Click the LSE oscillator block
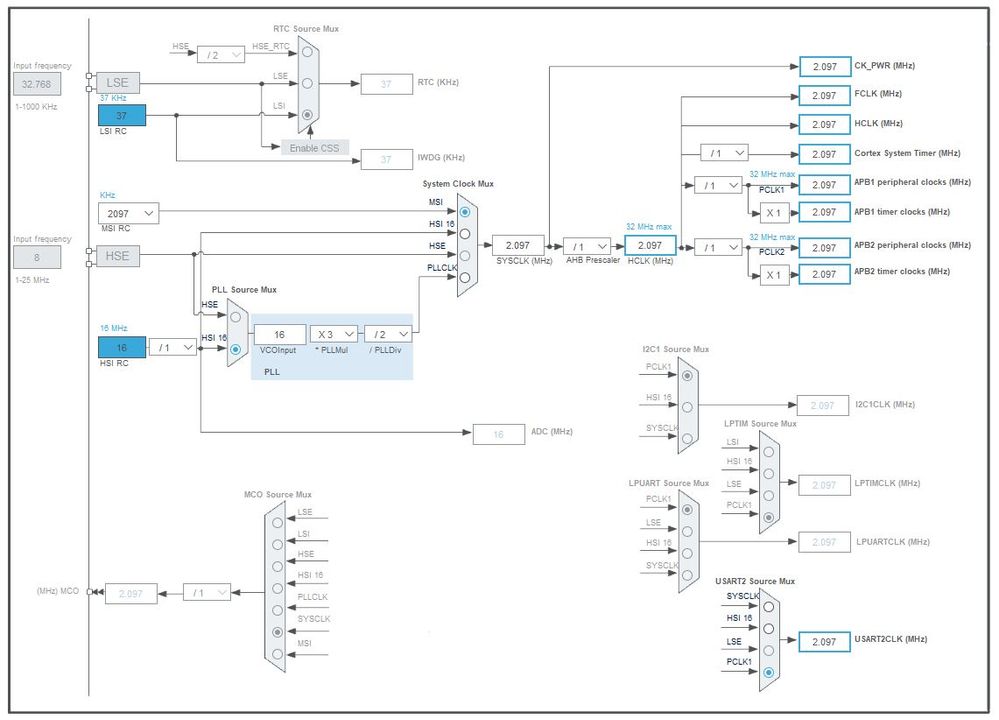Image resolution: width=999 pixels, height=720 pixels. click(118, 83)
